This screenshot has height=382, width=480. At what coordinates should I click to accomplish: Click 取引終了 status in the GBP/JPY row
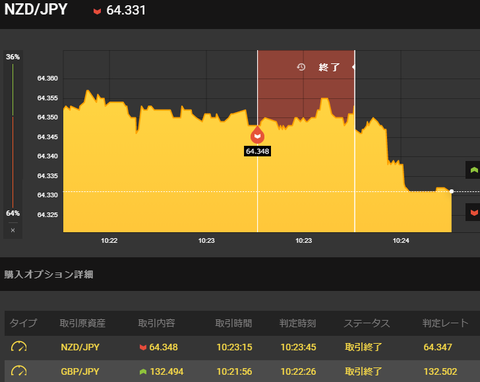(x=363, y=372)
